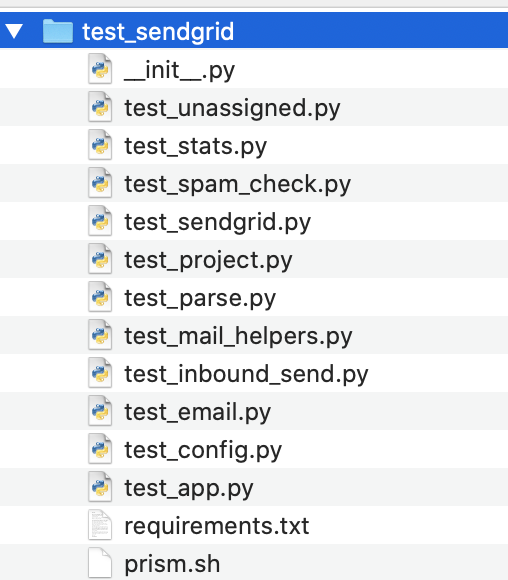Select the test_unassigned.py file label
Image resolution: width=508 pixels, height=580 pixels.
click(x=232, y=108)
